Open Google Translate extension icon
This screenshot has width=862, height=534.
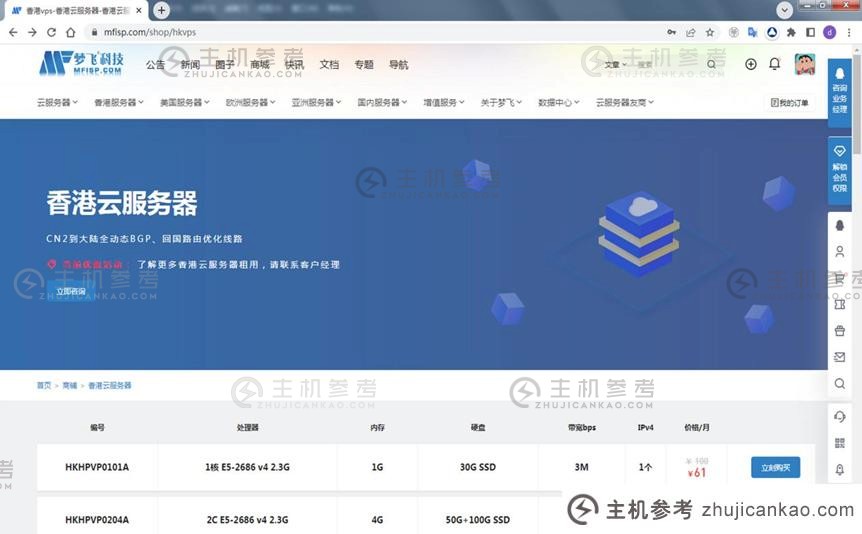[753, 32]
